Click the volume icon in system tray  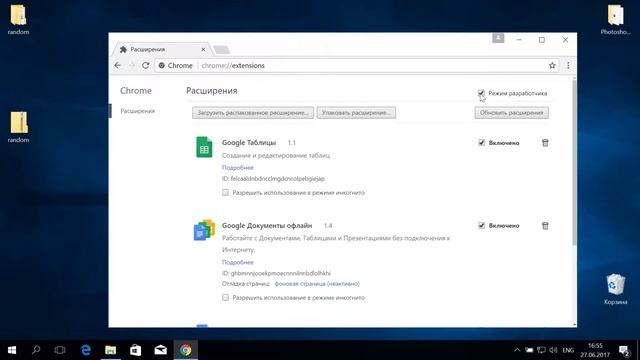(553, 350)
